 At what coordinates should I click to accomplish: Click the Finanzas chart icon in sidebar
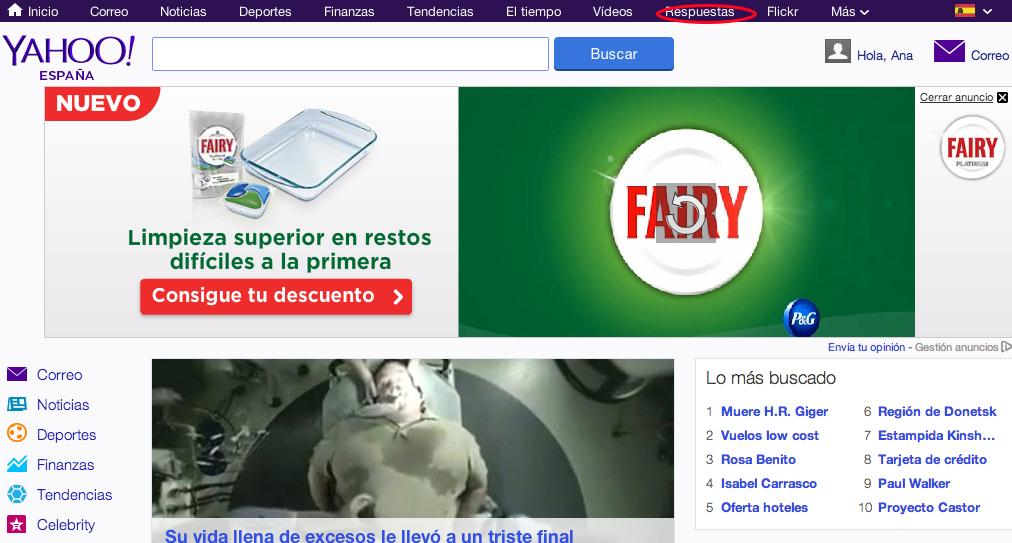17,465
